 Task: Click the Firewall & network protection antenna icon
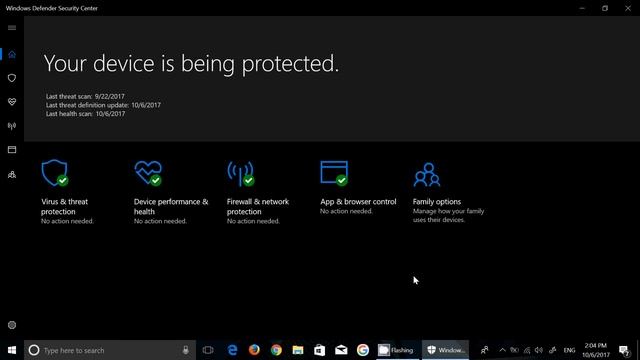(x=241, y=173)
